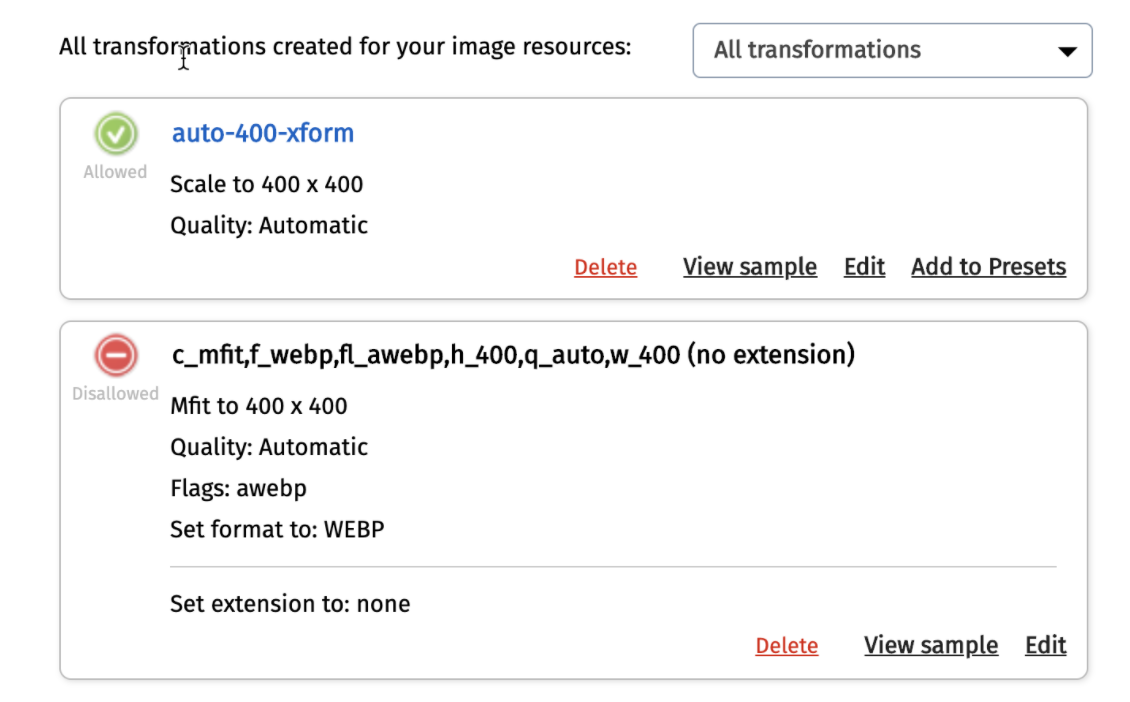
Task: Delete the c_mfit webp transformation
Action: [x=786, y=645]
